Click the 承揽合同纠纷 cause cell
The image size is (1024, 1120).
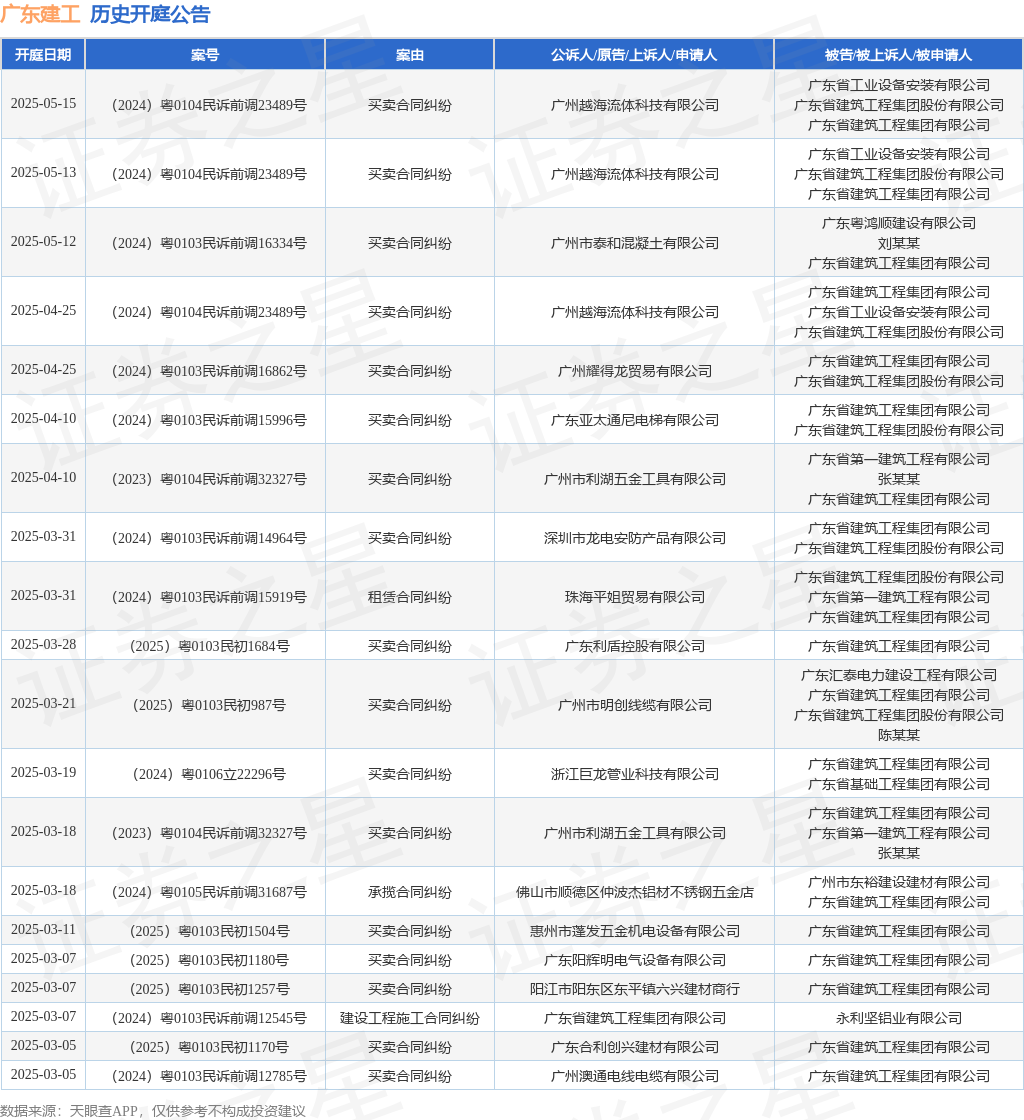(410, 892)
